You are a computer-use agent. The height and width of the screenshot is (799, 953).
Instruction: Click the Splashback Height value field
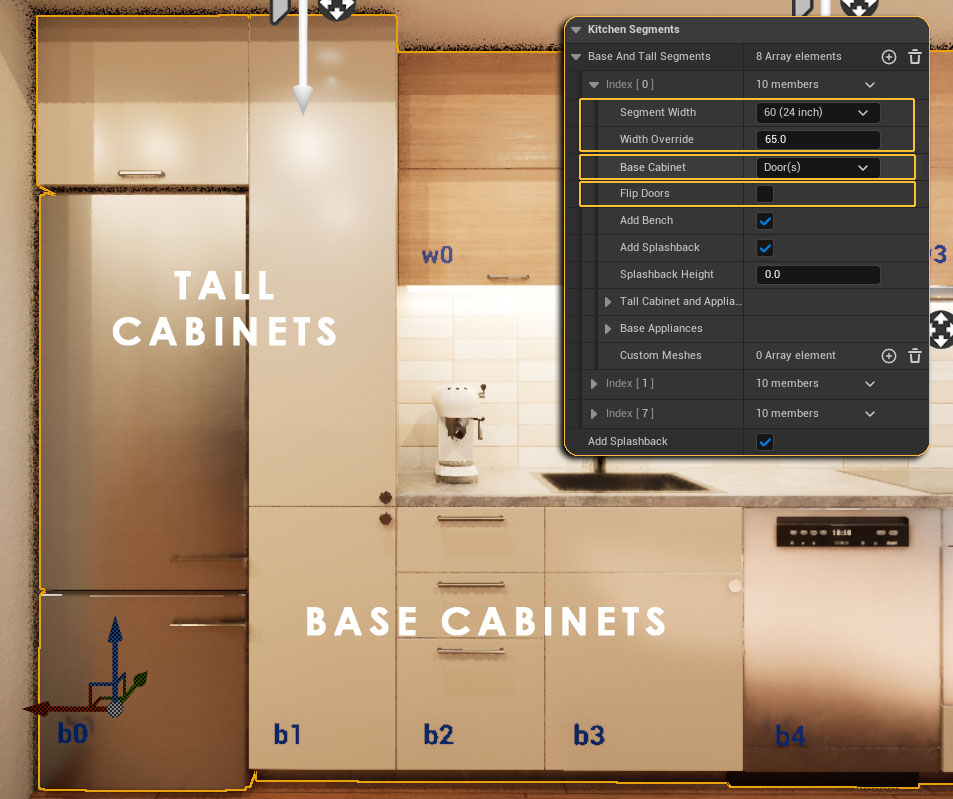(x=817, y=275)
